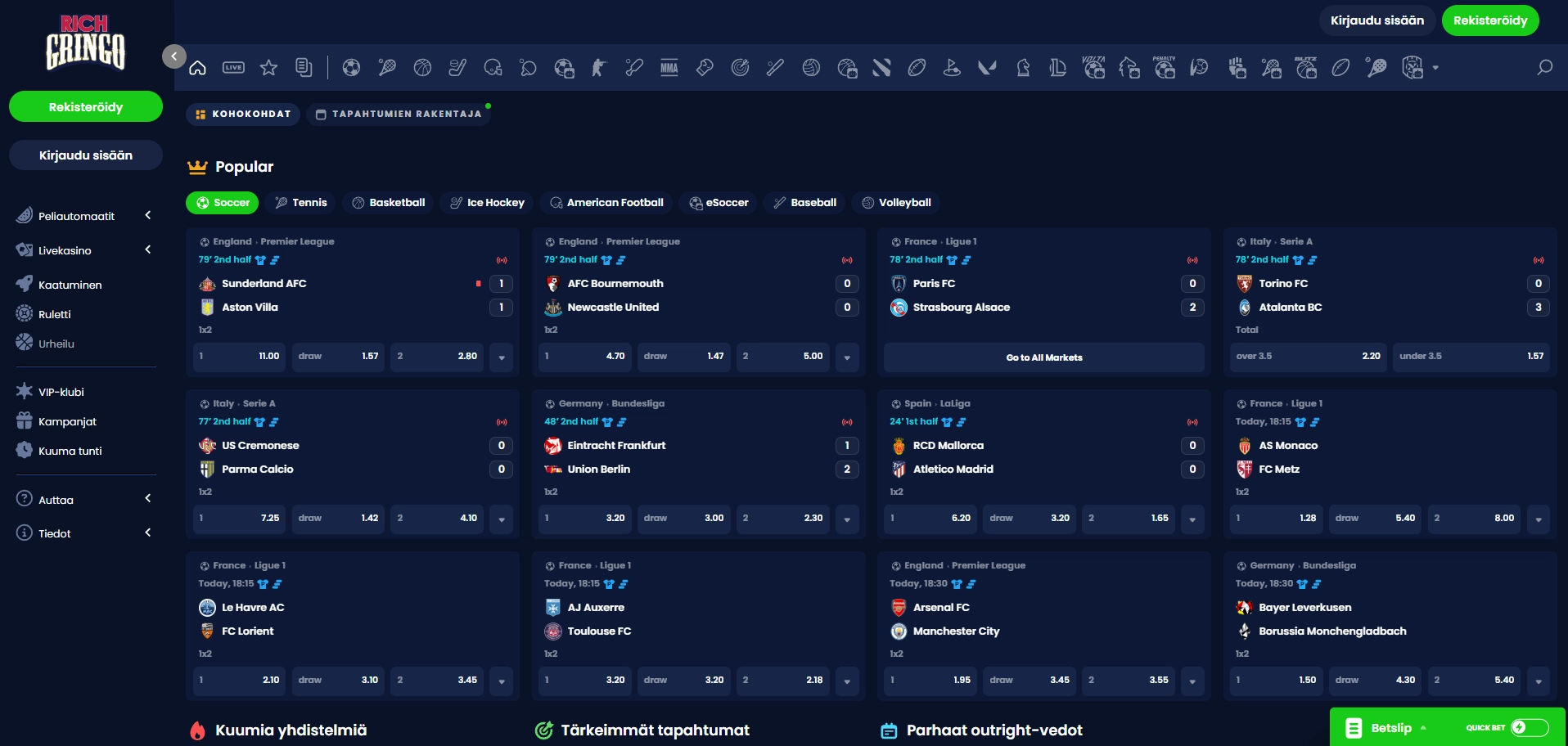Click Kirjaudu sisään in the top bar

point(1377,20)
